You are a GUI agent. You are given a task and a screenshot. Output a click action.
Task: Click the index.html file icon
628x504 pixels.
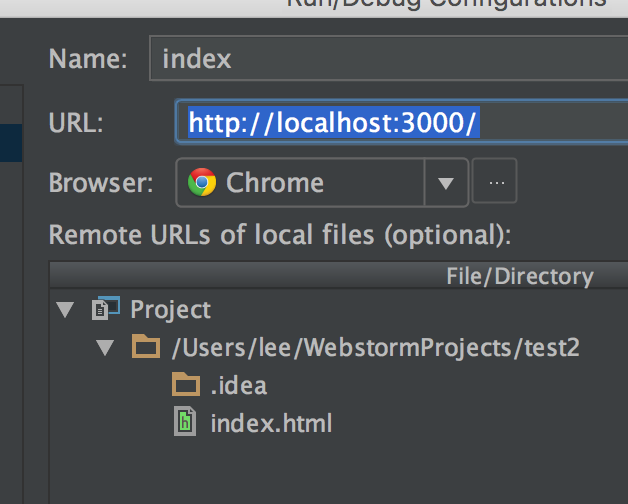[185, 423]
